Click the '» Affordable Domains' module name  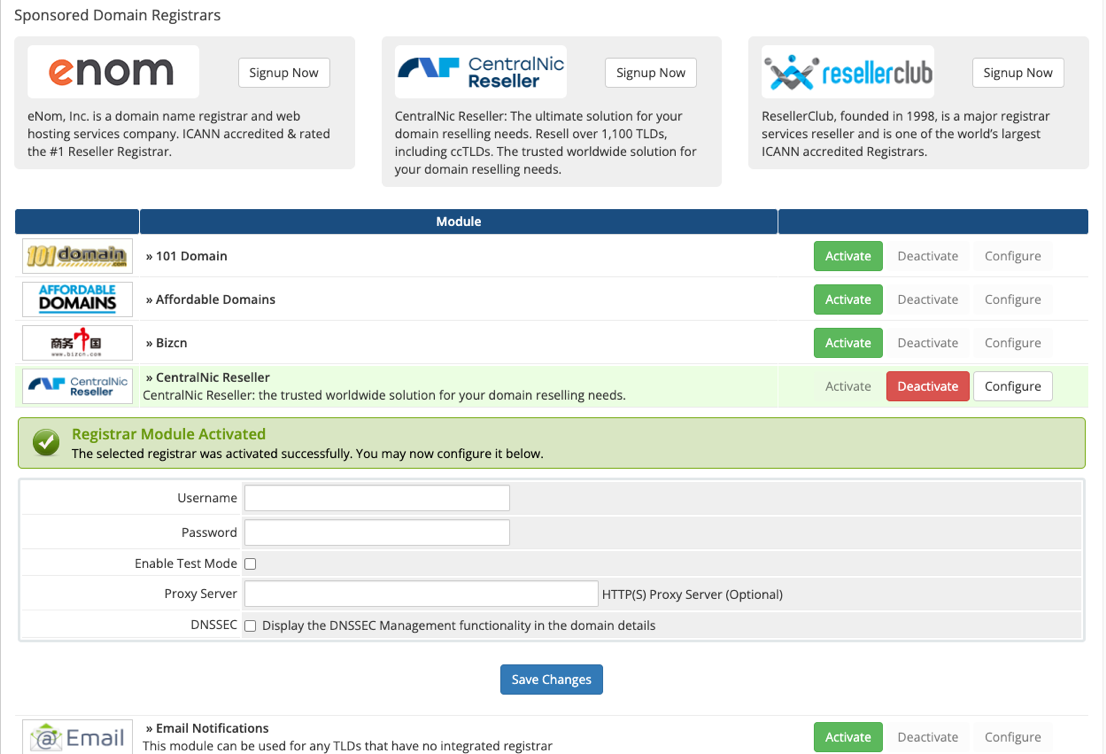[x=210, y=300]
